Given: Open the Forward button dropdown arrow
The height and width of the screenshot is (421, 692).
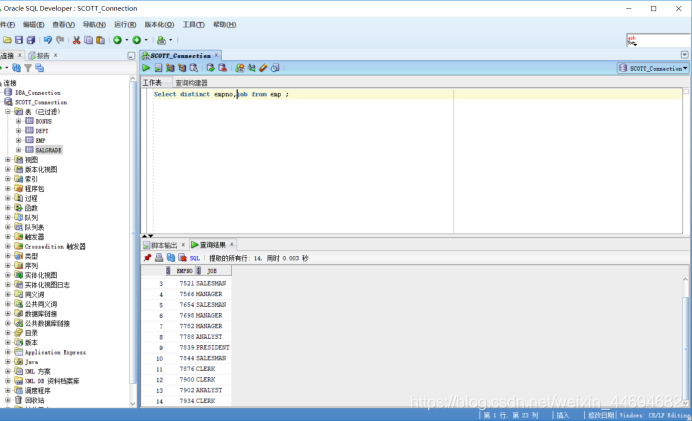Looking at the screenshot, I should coord(146,40).
